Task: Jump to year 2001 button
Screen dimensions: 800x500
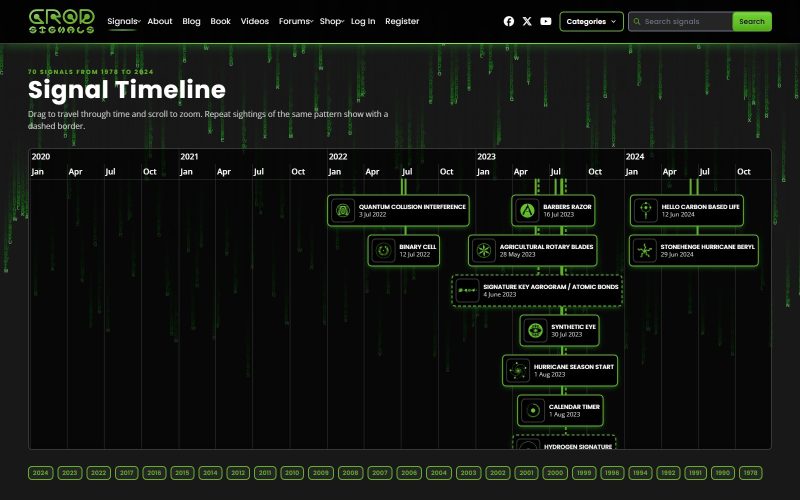Action: pyautogui.click(x=526, y=473)
